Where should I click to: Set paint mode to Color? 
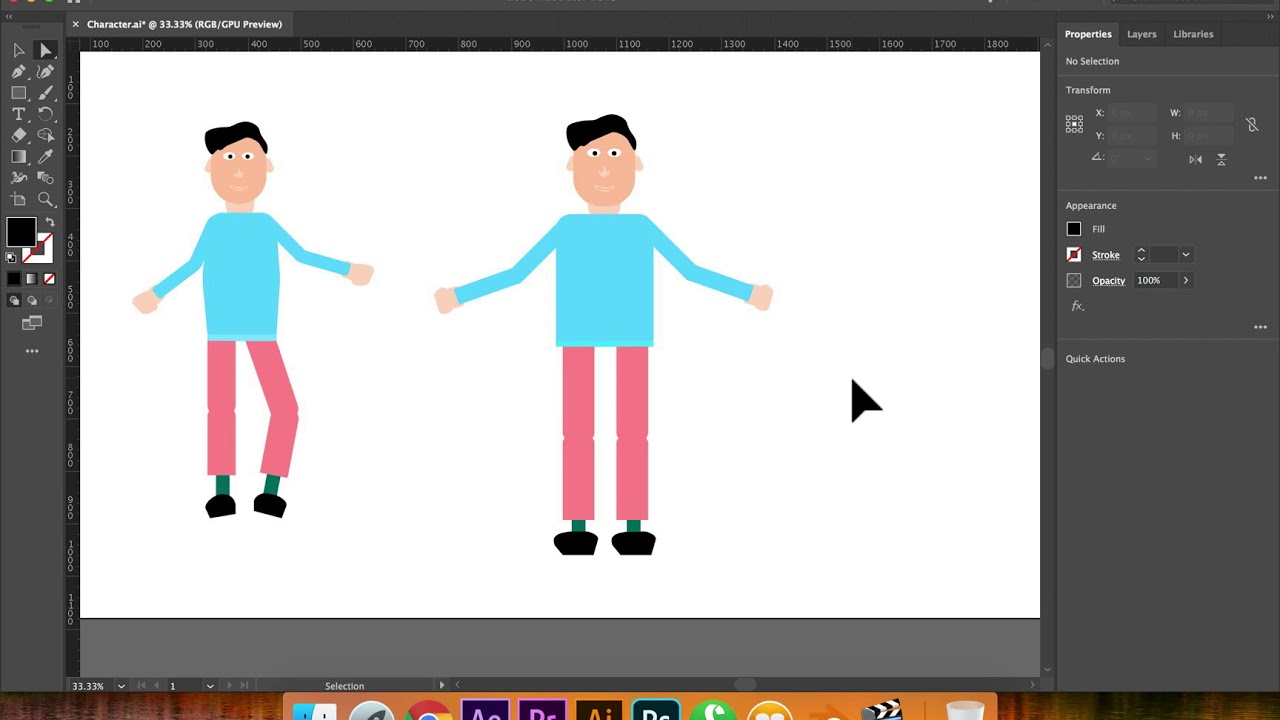(x=14, y=279)
